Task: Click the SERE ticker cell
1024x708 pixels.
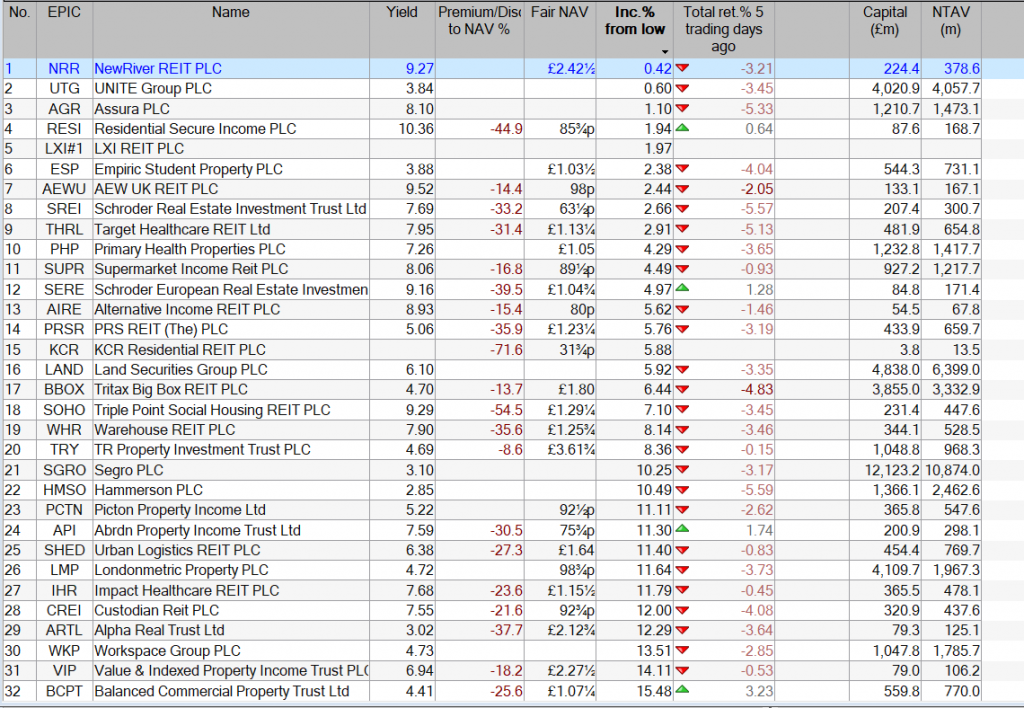Action: (x=64, y=289)
